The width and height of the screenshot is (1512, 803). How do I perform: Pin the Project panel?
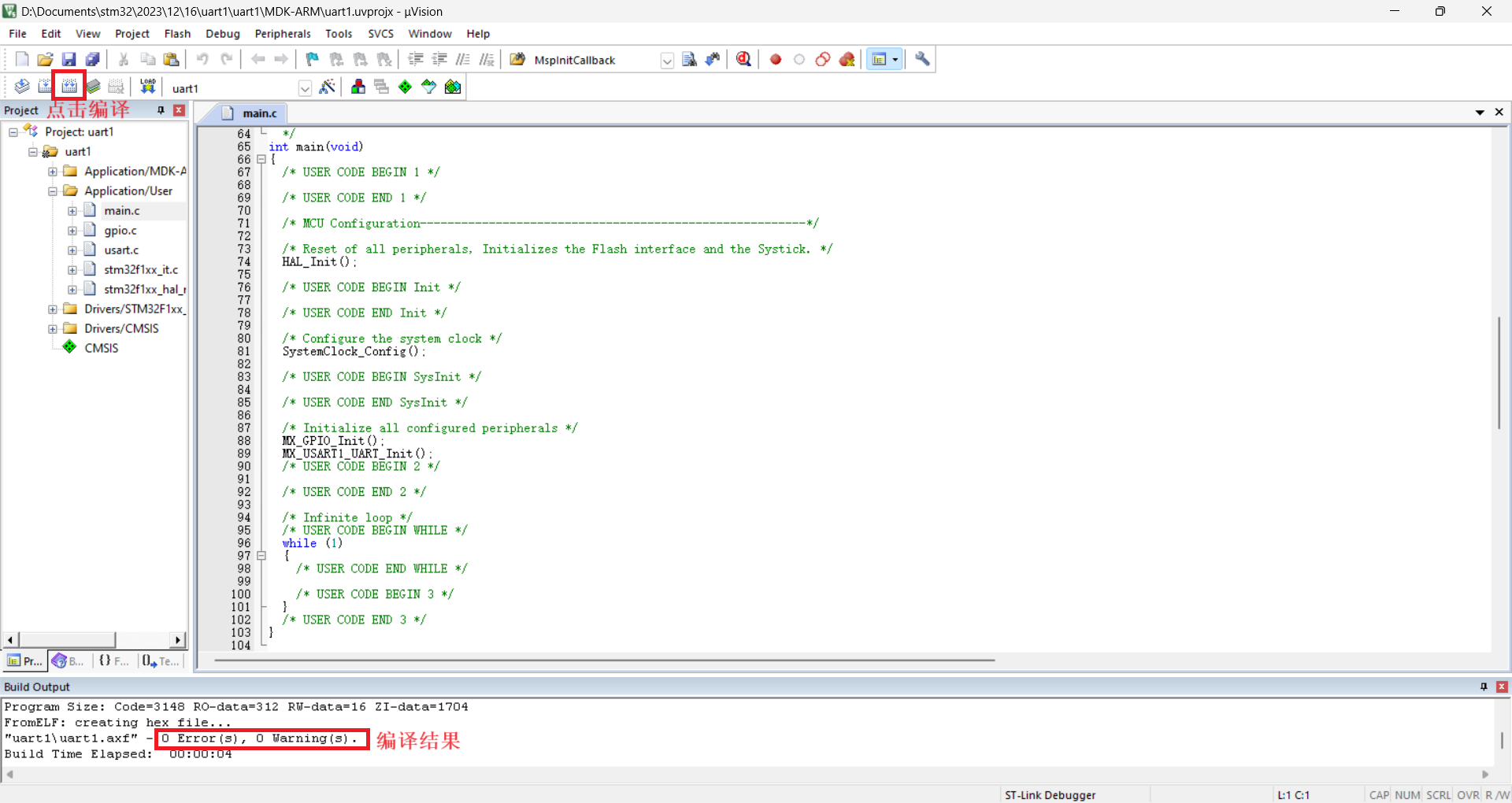coord(161,110)
